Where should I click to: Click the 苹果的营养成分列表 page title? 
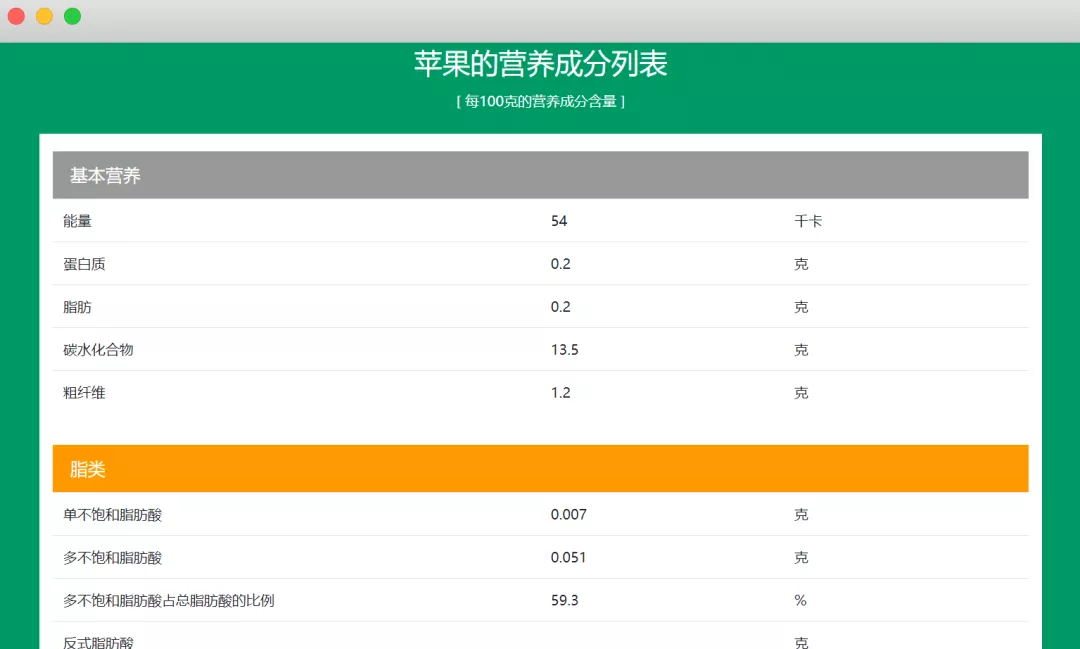click(x=540, y=64)
